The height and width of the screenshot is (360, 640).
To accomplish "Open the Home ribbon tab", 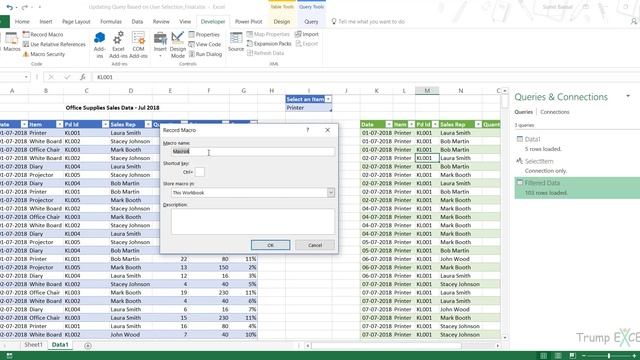I will tap(22, 22).
